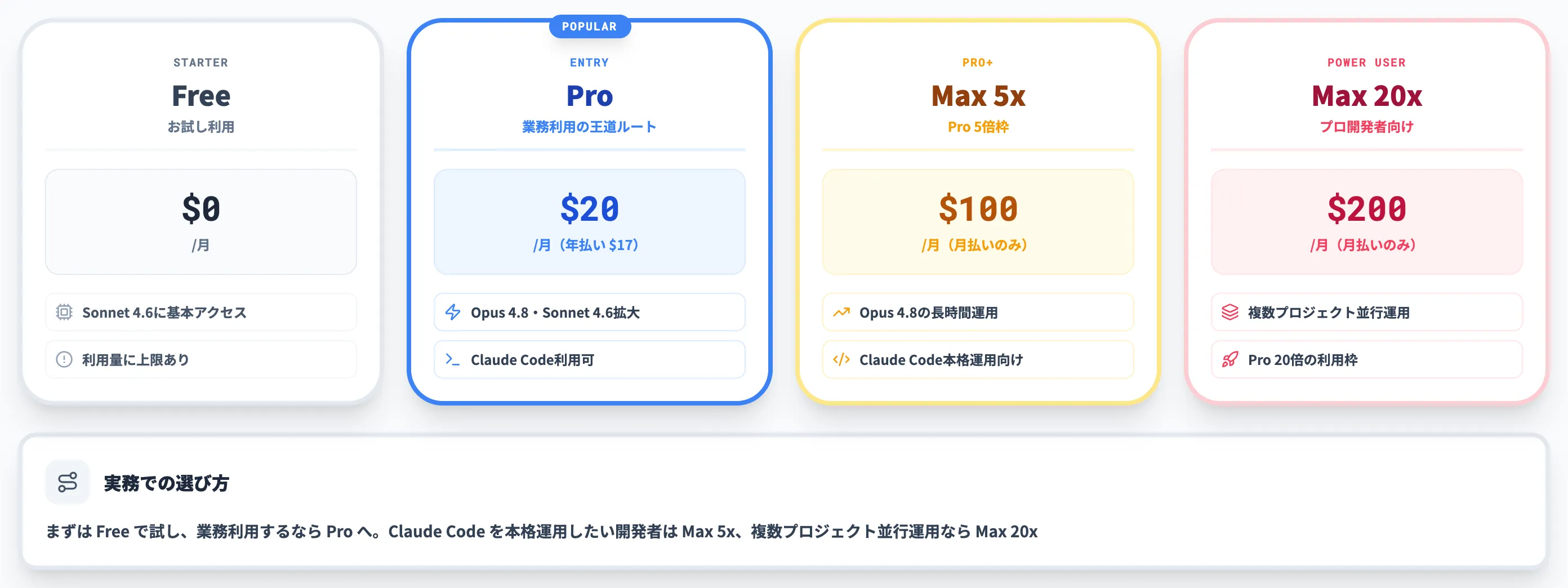Image resolution: width=1568 pixels, height=588 pixels.
Task: Click the chip icon beside Sonnet 4.6 basic access
Action: click(64, 312)
